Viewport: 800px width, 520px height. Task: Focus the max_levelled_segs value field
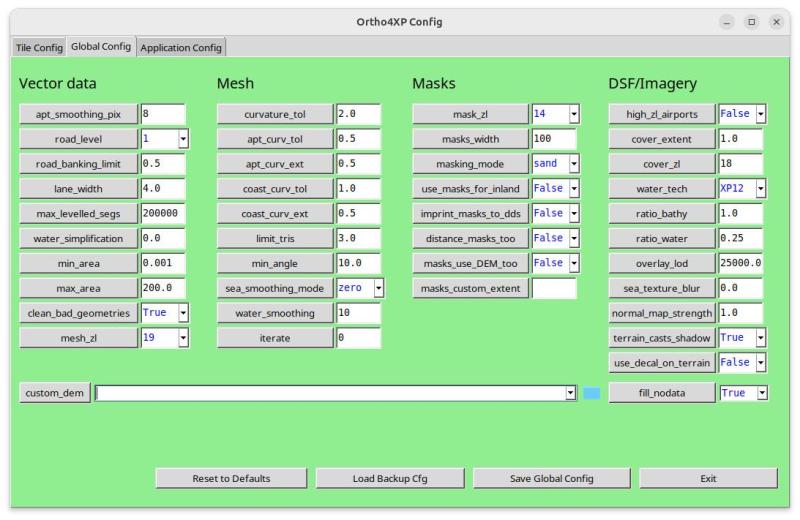point(163,213)
